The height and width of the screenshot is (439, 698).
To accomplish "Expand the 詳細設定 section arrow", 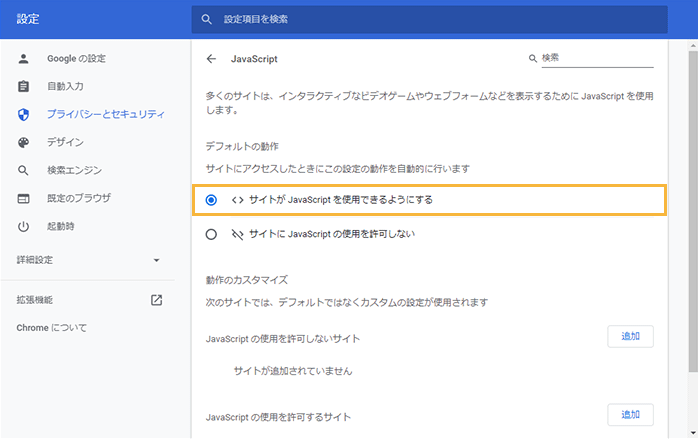I will tap(156, 261).
